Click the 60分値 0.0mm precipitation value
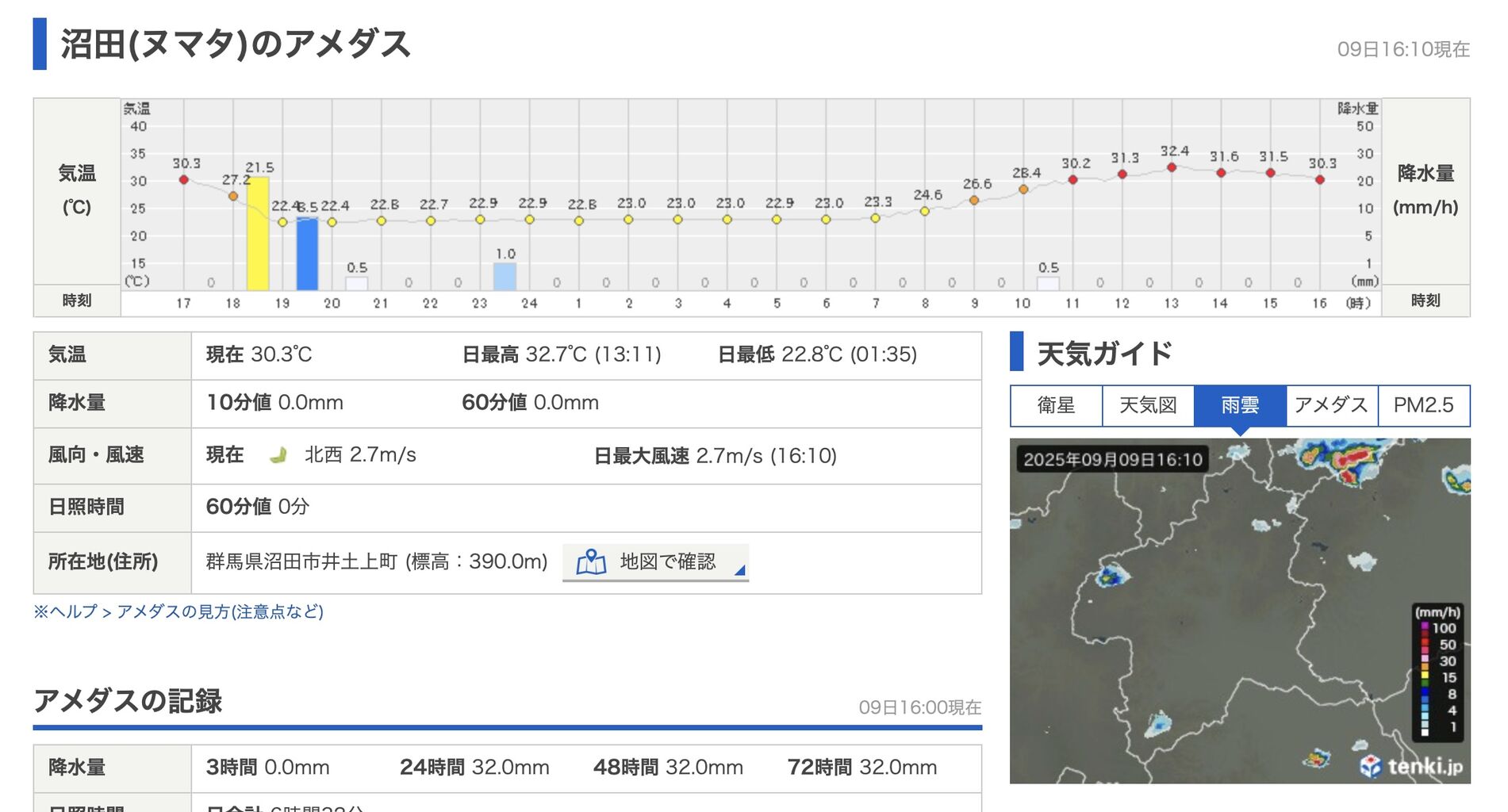1508x812 pixels. coord(530,403)
